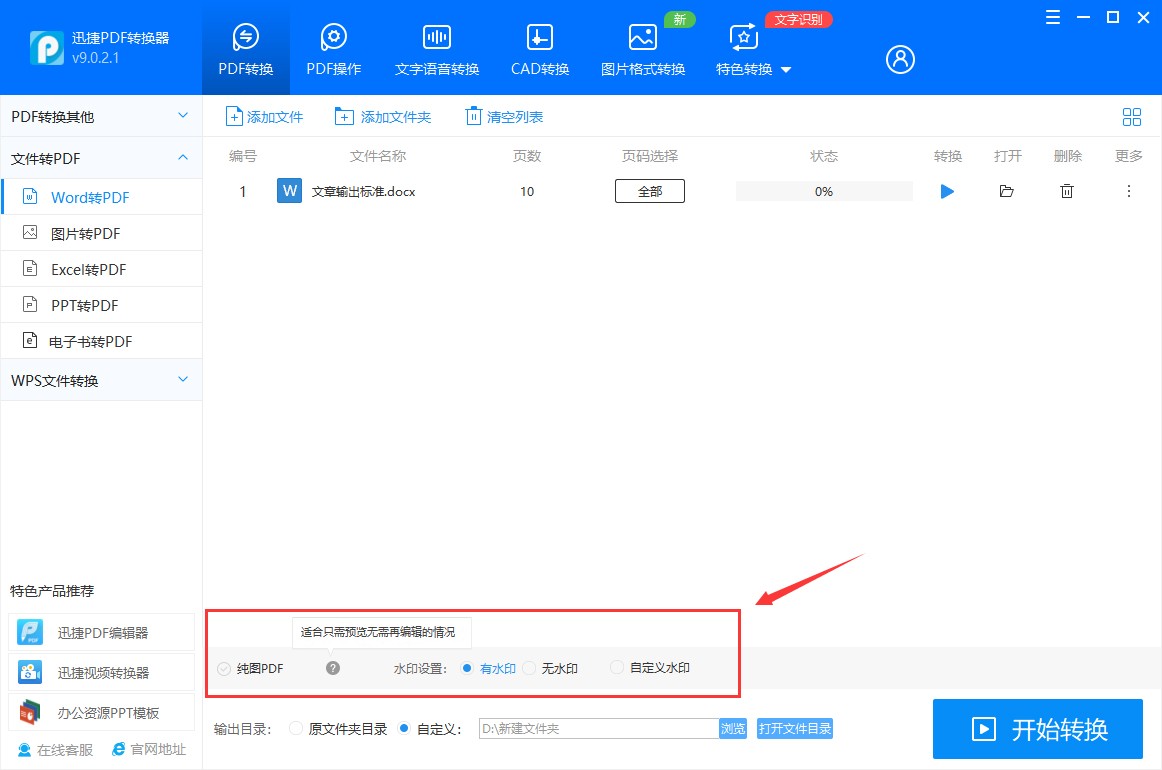Select Word转PDF in the sidebar
This screenshot has height=770, width=1162.
(101, 197)
